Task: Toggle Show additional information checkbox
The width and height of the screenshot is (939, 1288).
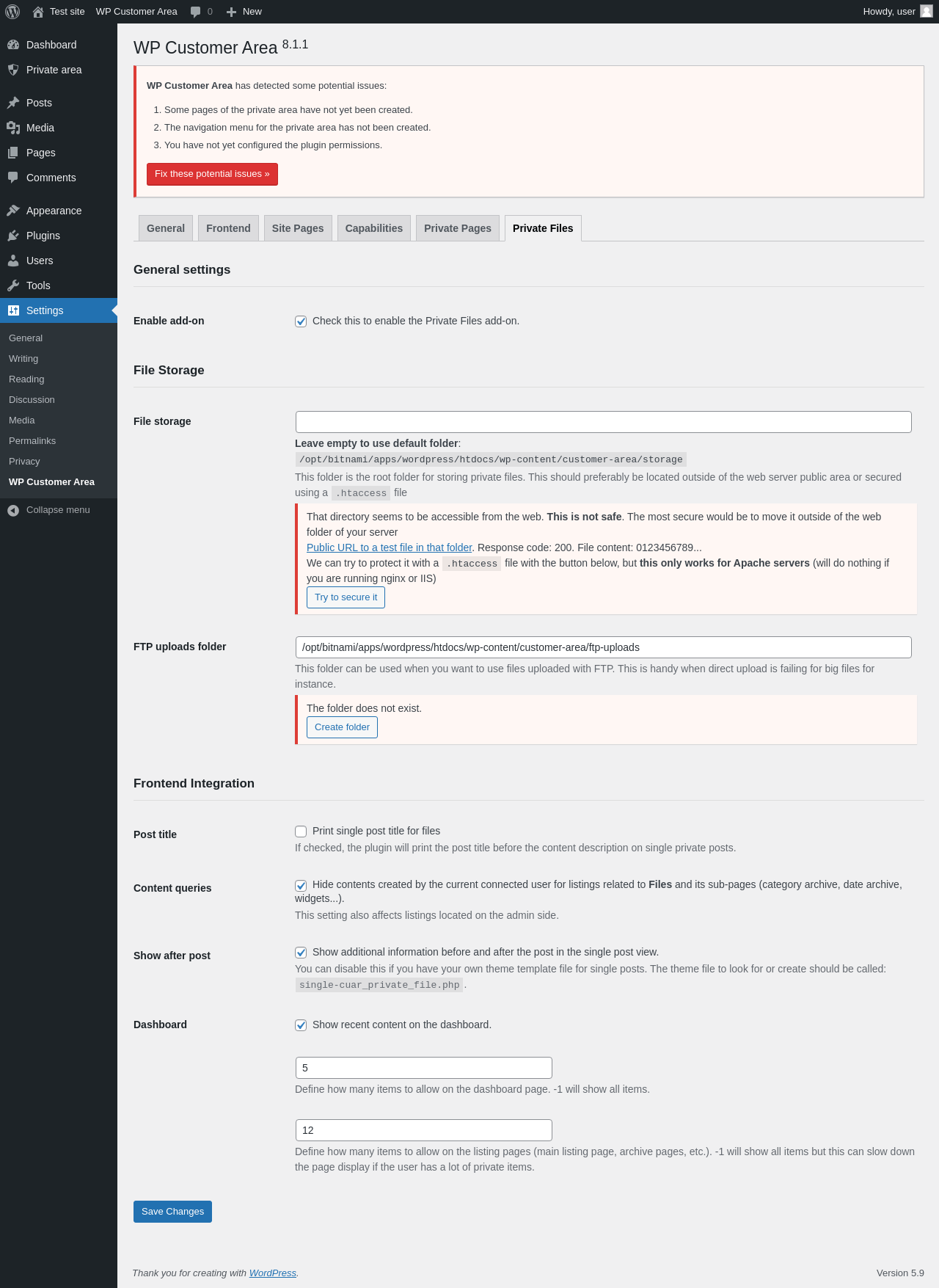Action: (301, 953)
